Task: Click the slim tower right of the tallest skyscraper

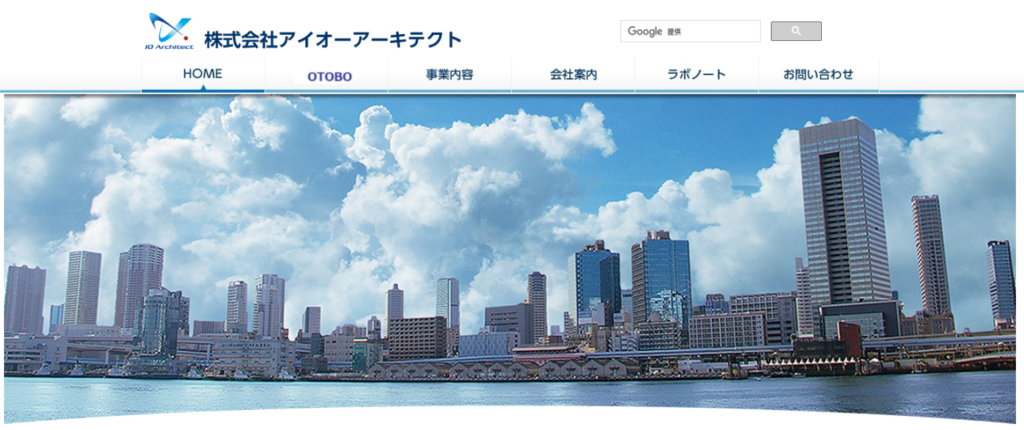Action: tap(930, 255)
